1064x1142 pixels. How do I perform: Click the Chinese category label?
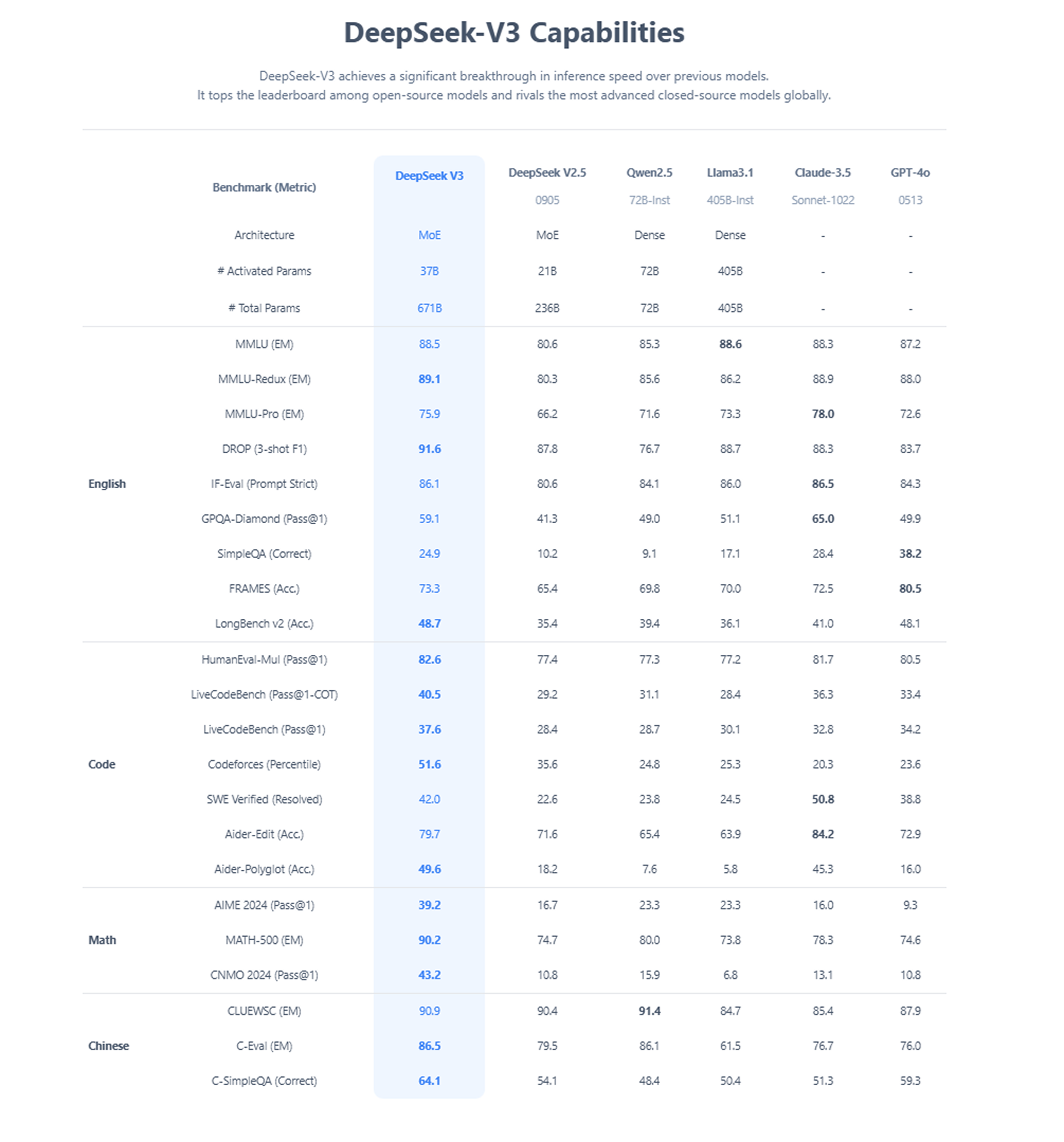click(x=109, y=1045)
